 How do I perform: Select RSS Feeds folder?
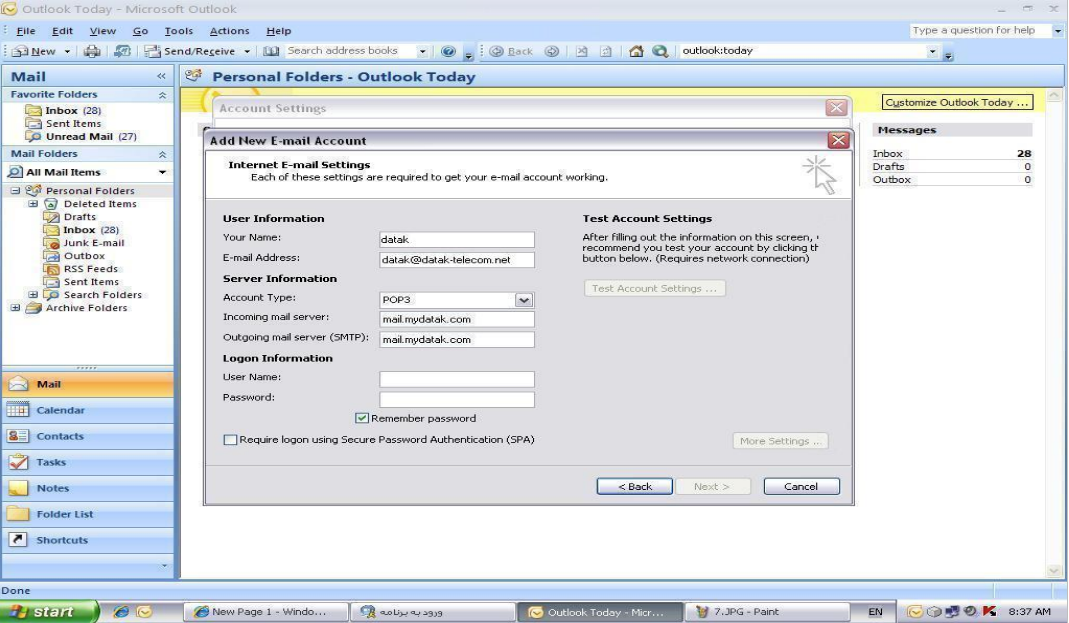(91, 269)
